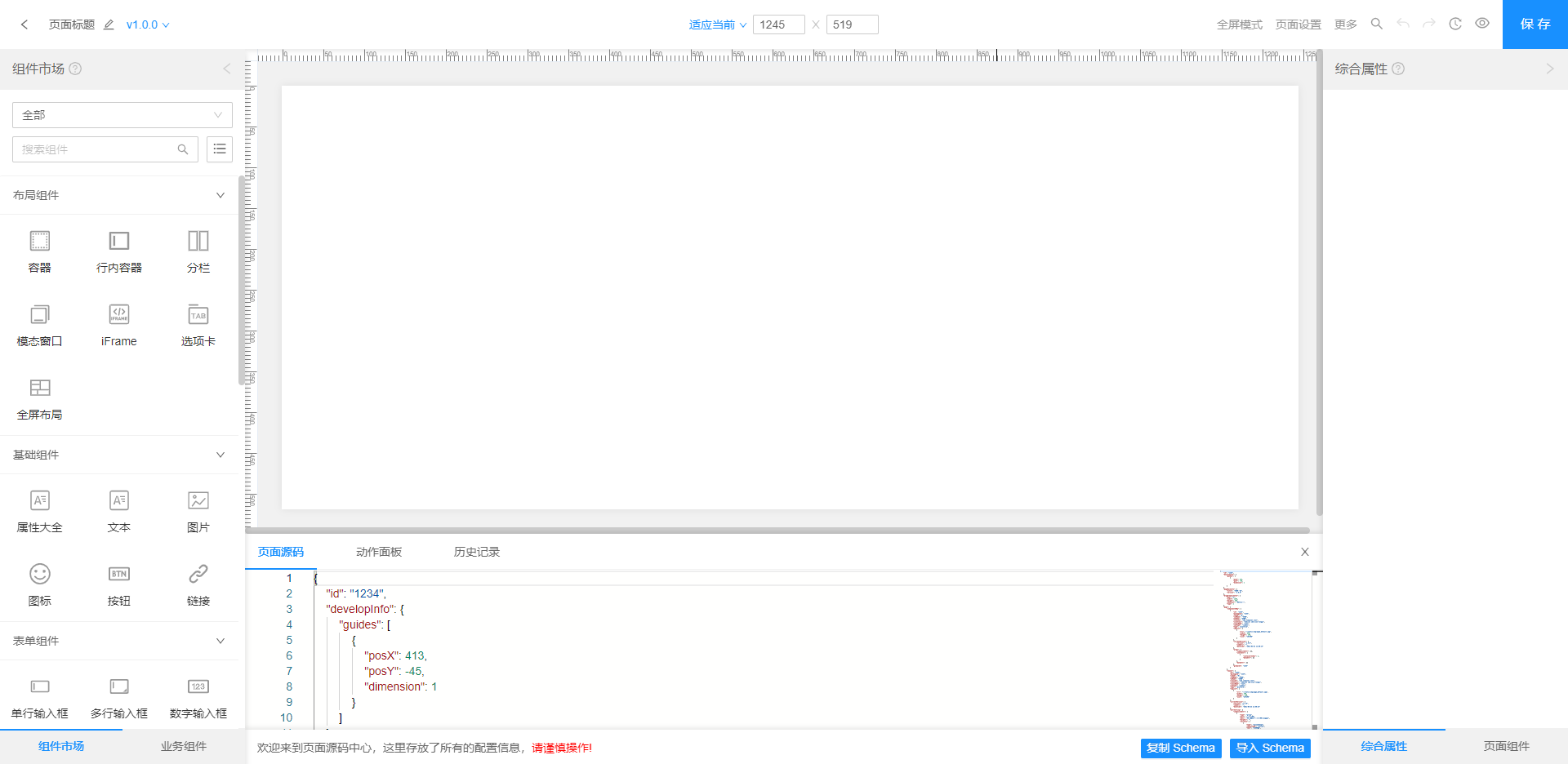Select the 选项卡 tabs component
This screenshot has height=764, width=1568.
coord(198,325)
